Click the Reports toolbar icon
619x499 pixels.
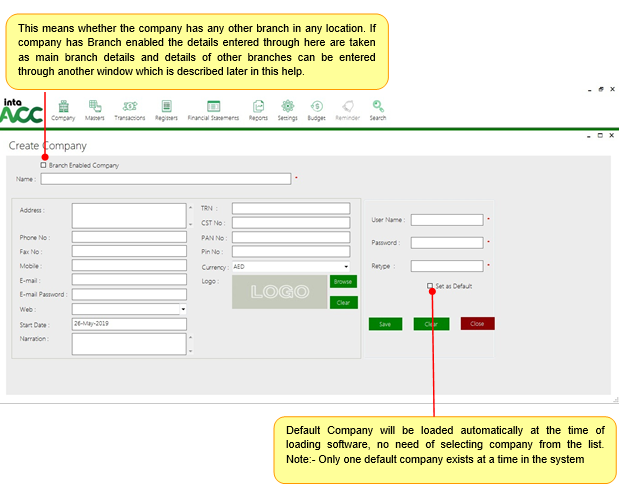tap(258, 106)
